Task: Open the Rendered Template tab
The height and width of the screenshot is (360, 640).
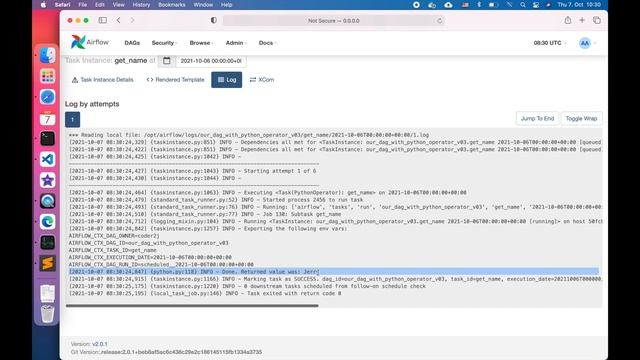Action: pos(176,80)
